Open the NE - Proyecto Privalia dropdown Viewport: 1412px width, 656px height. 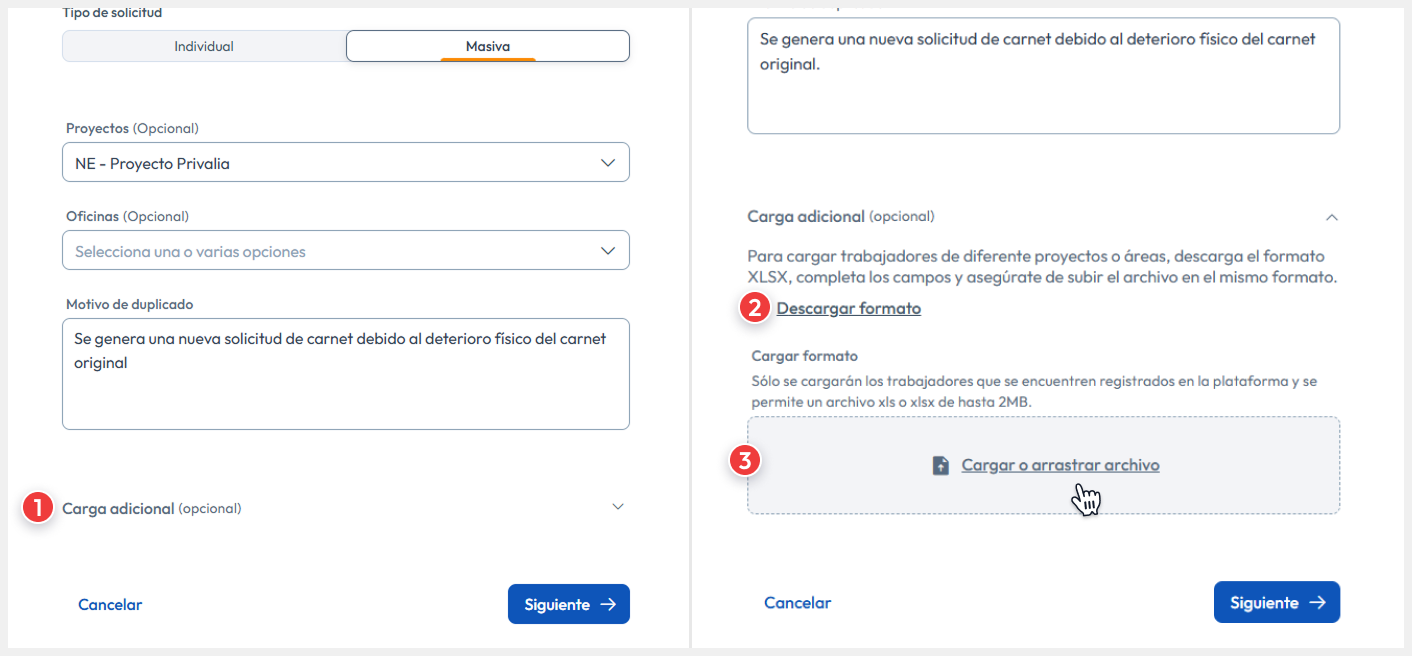[345, 162]
